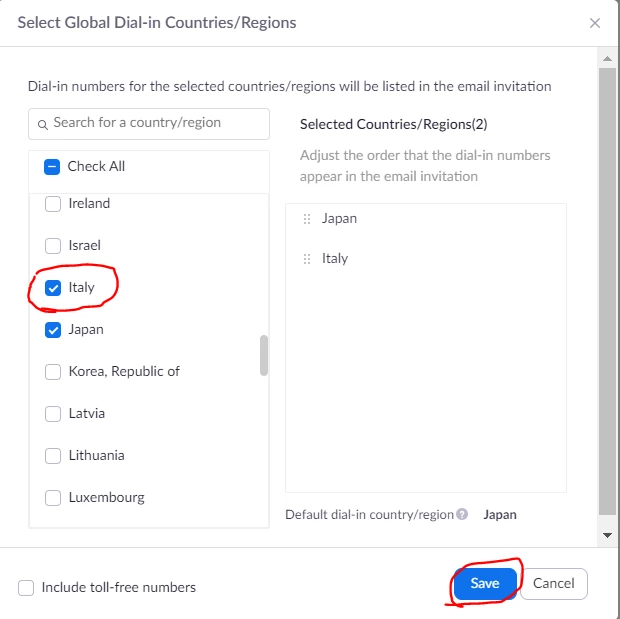Select the Luxembourg checkbox
This screenshot has height=619, width=620.
[53, 498]
